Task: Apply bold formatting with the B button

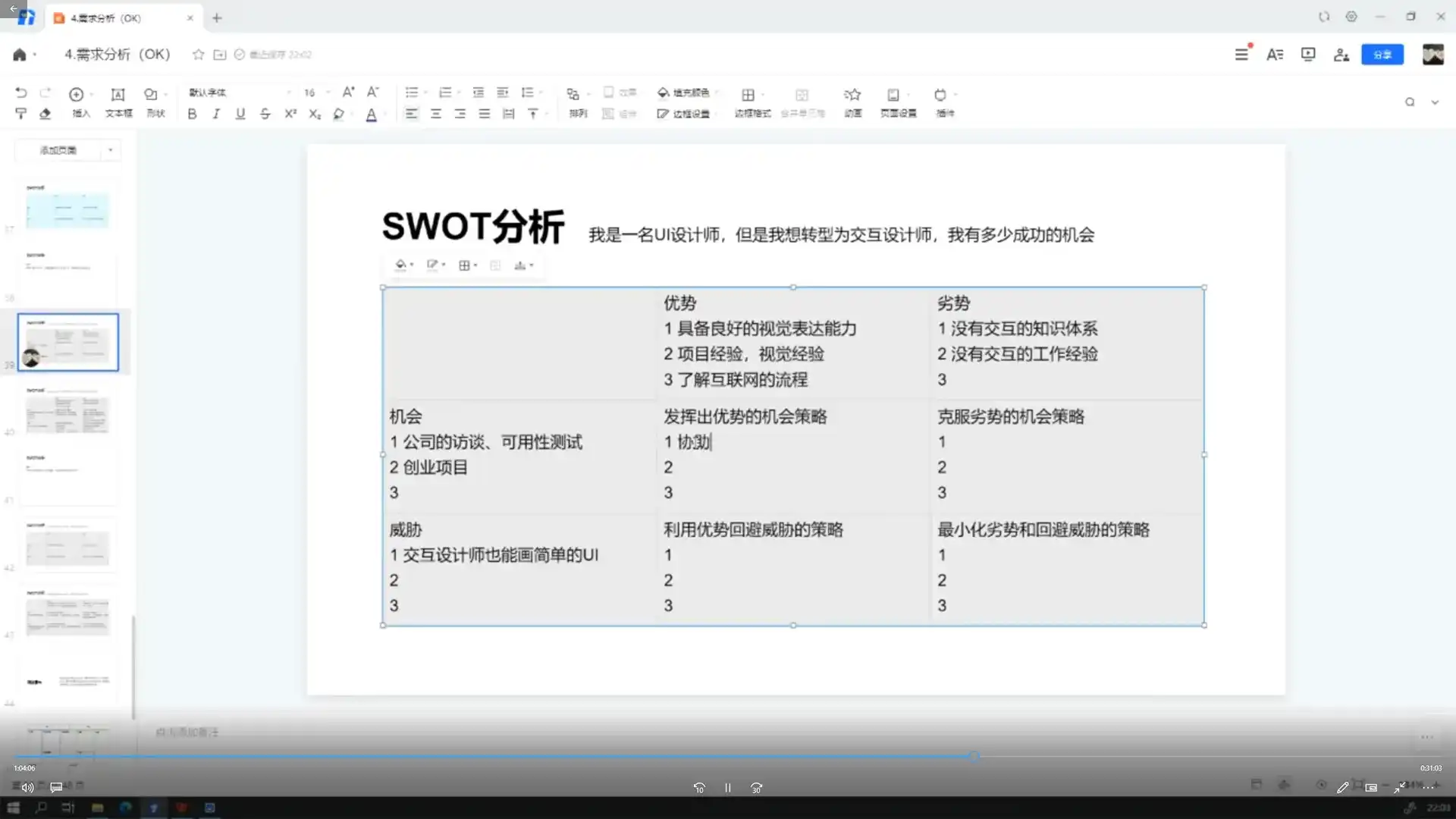Action: 192,114
